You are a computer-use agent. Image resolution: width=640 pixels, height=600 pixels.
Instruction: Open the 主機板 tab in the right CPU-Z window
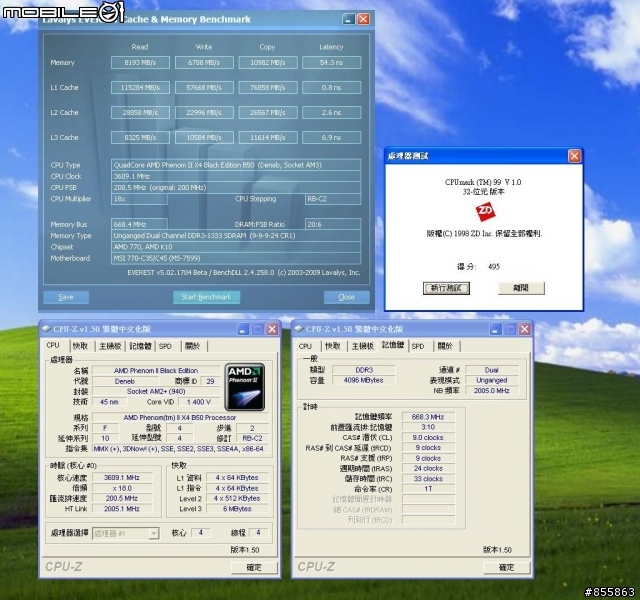(362, 346)
